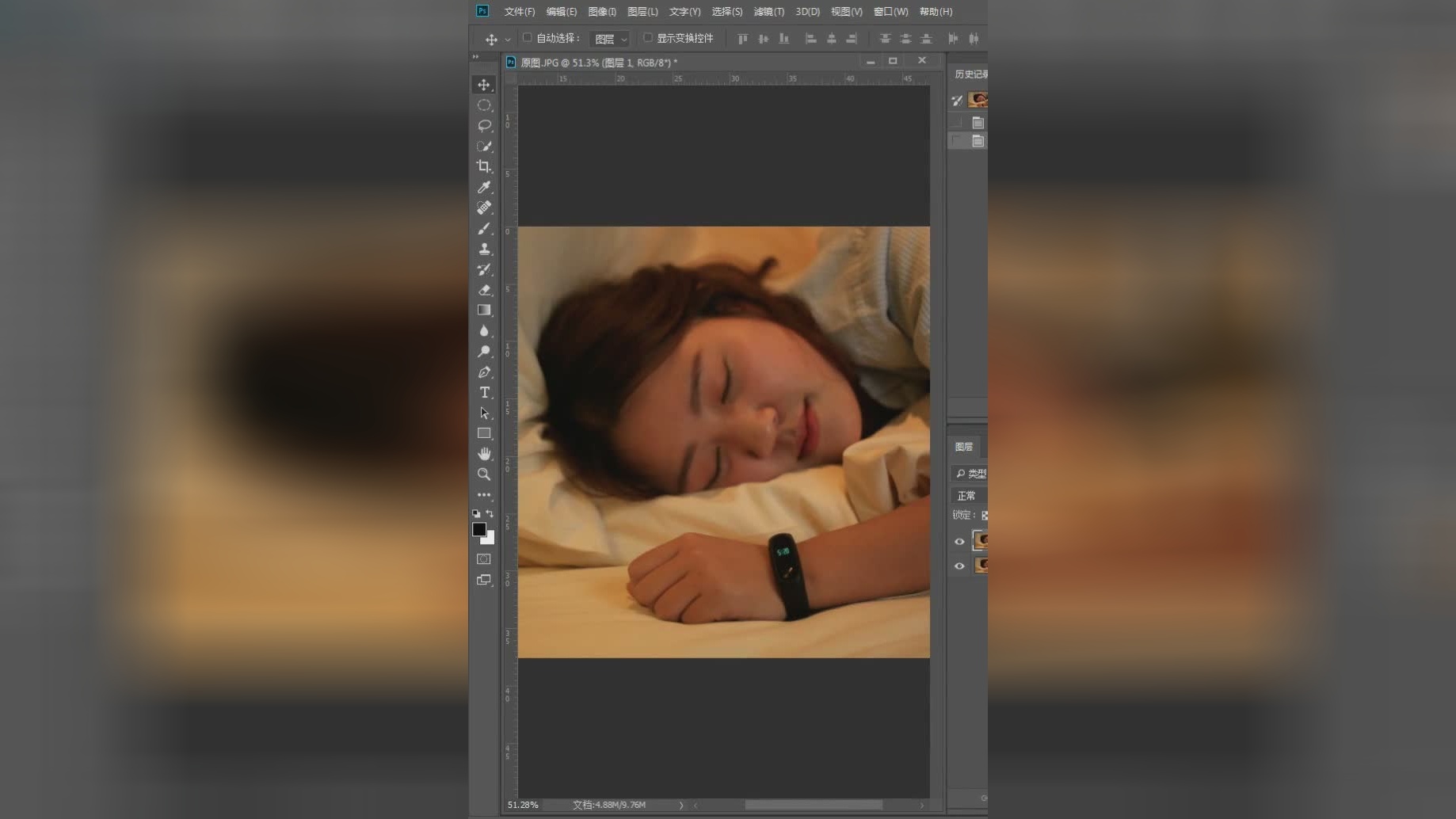1456x819 pixels.
Task: Expand the collapsed toolbox double-arrow
Action: tap(475, 57)
